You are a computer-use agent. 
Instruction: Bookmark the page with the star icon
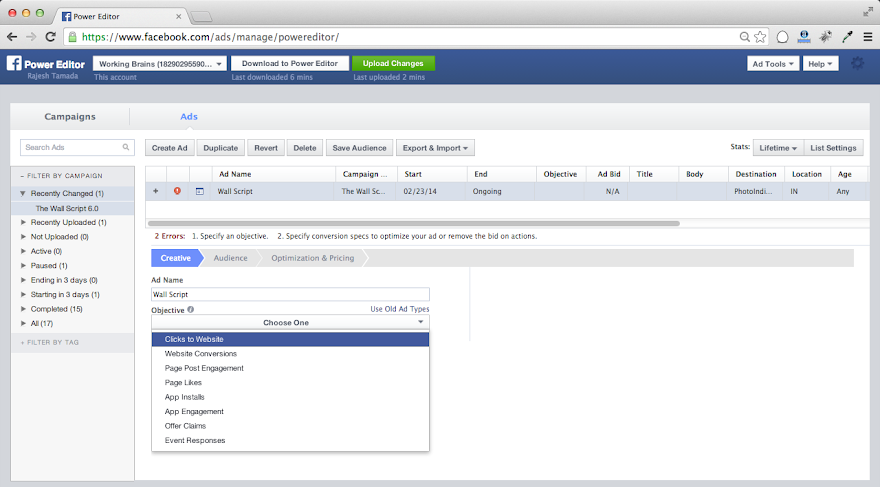(760, 37)
